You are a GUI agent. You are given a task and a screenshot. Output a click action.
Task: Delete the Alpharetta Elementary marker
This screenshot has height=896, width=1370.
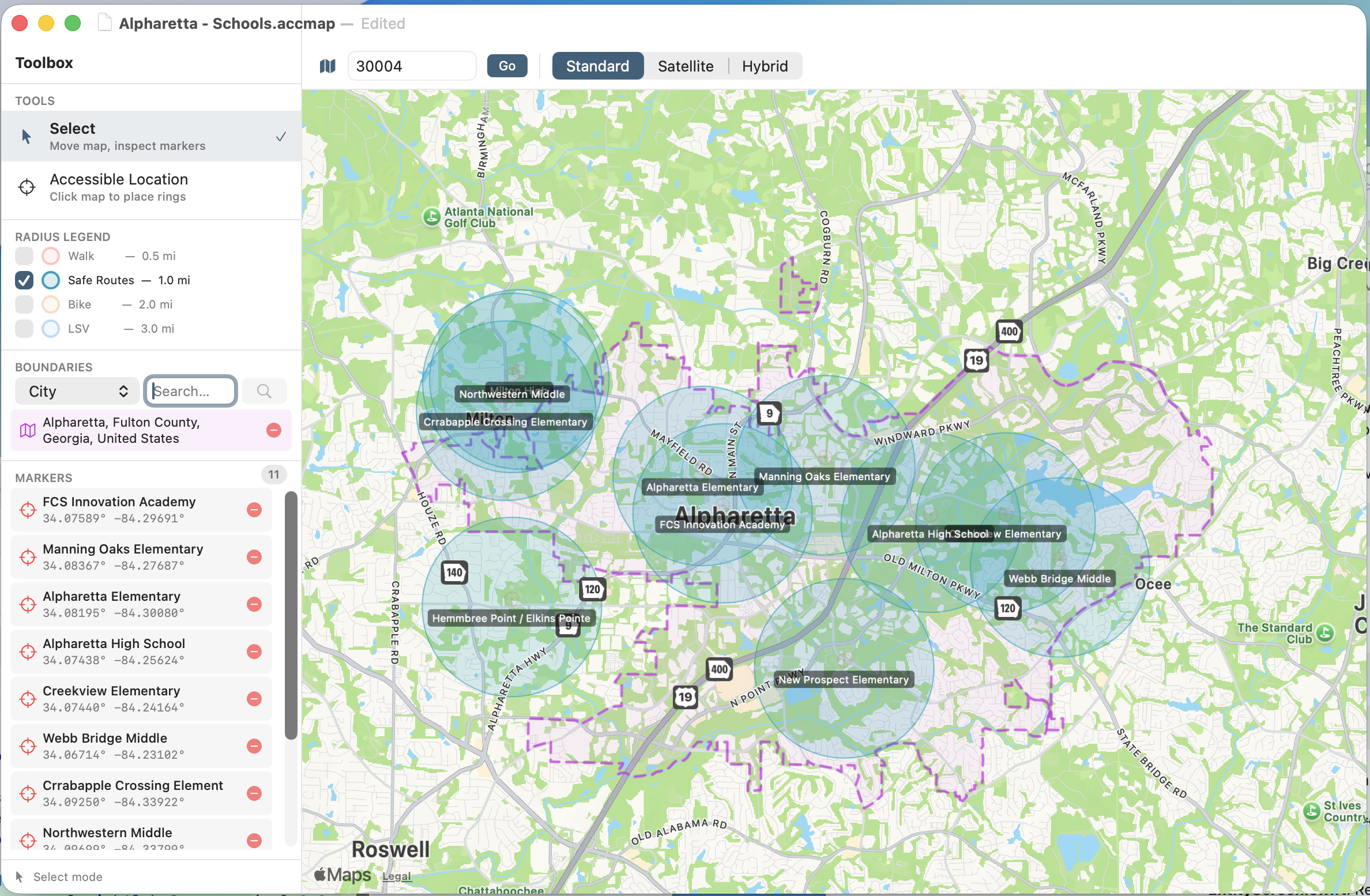pos(254,604)
